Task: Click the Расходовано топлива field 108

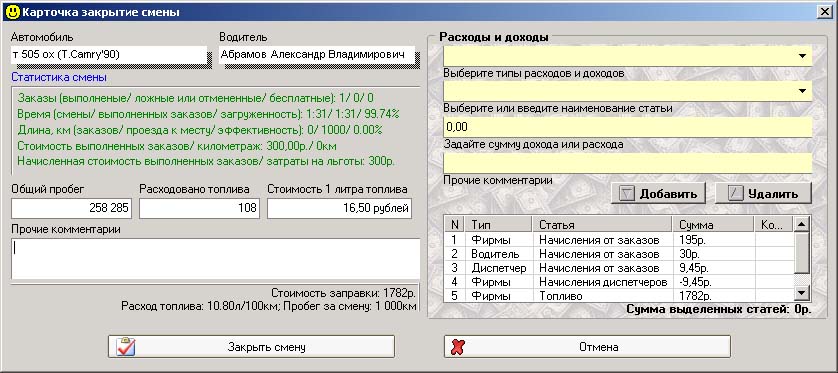Action: pyautogui.click(x=199, y=208)
